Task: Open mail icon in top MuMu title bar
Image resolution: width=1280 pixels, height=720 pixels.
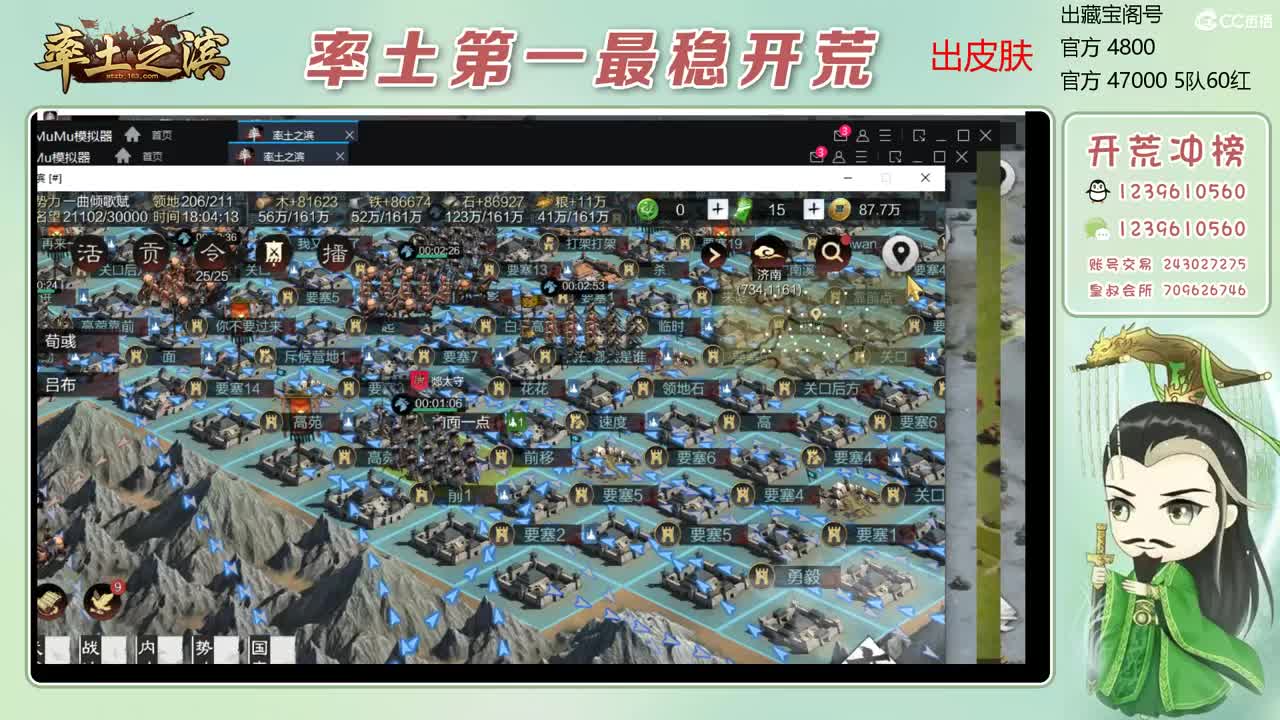Action: click(841, 135)
